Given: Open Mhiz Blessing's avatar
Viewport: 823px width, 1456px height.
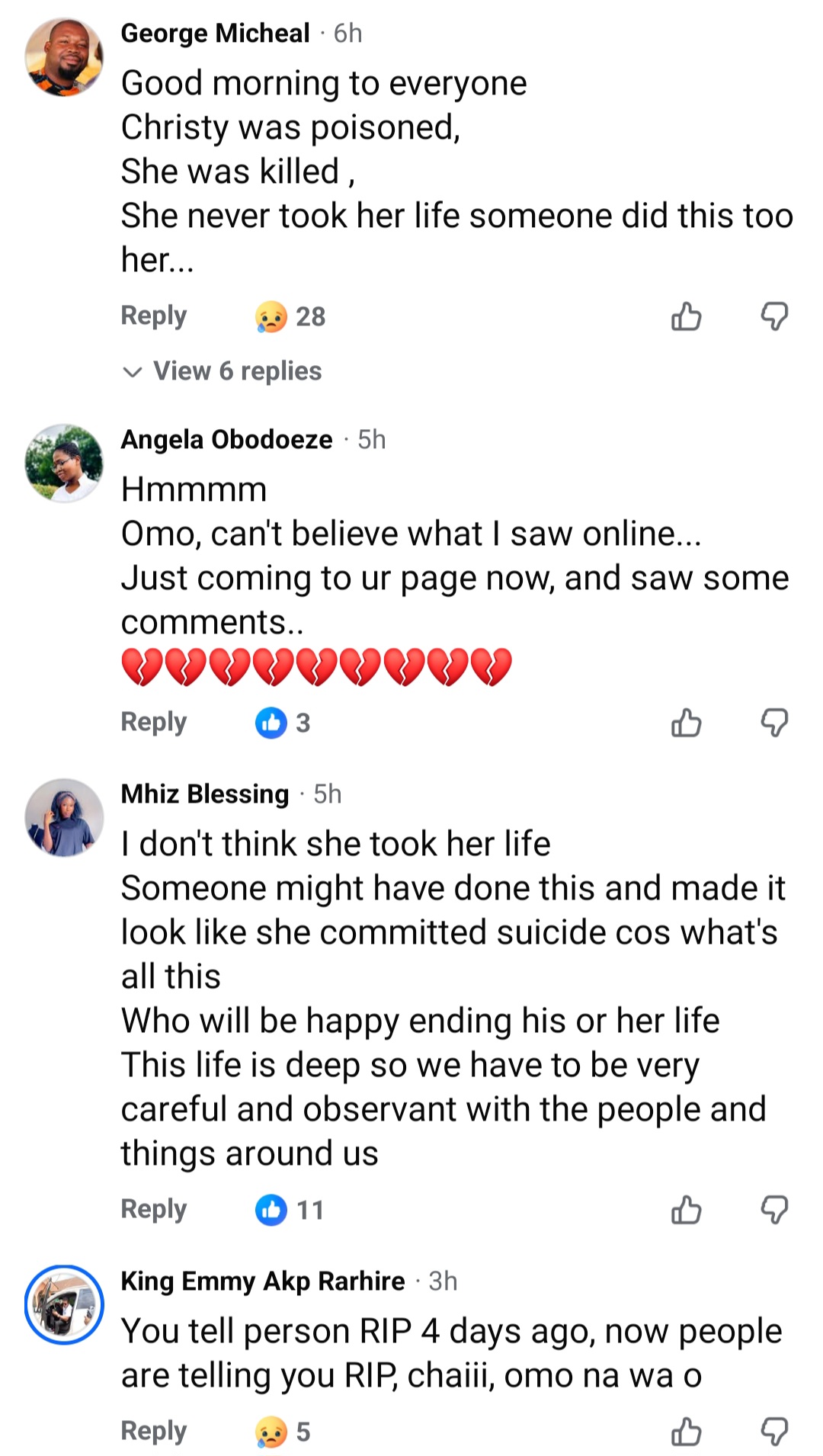Looking at the screenshot, I should tap(64, 818).
